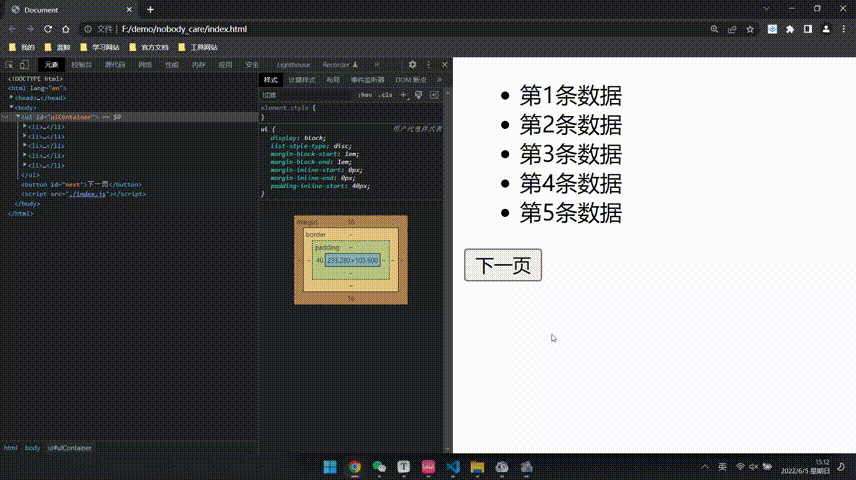Open DevTools three-dot customize menu
Image resolution: width=856 pixels, height=480 pixels.
coord(429,64)
